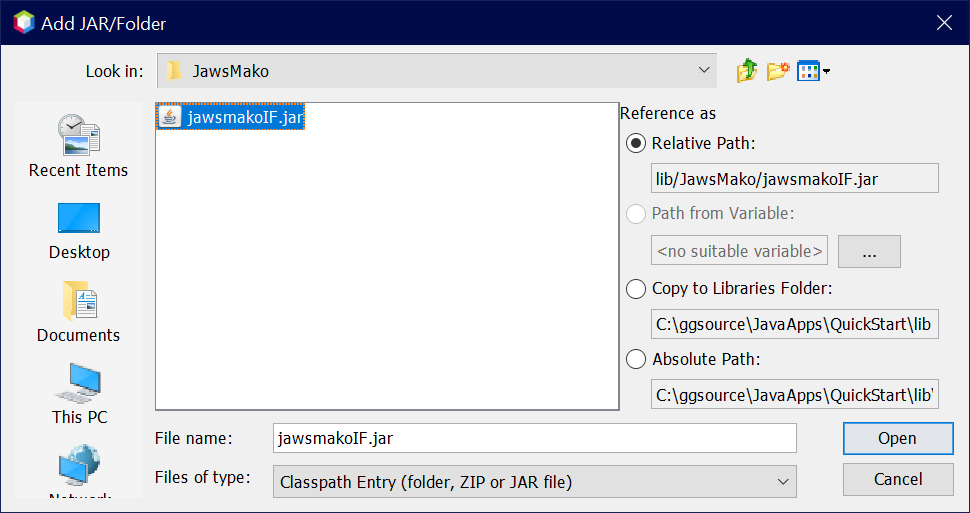The image size is (970, 513).
Task: Expand the Look in JawsMako dropdown
Action: click(x=436, y=71)
